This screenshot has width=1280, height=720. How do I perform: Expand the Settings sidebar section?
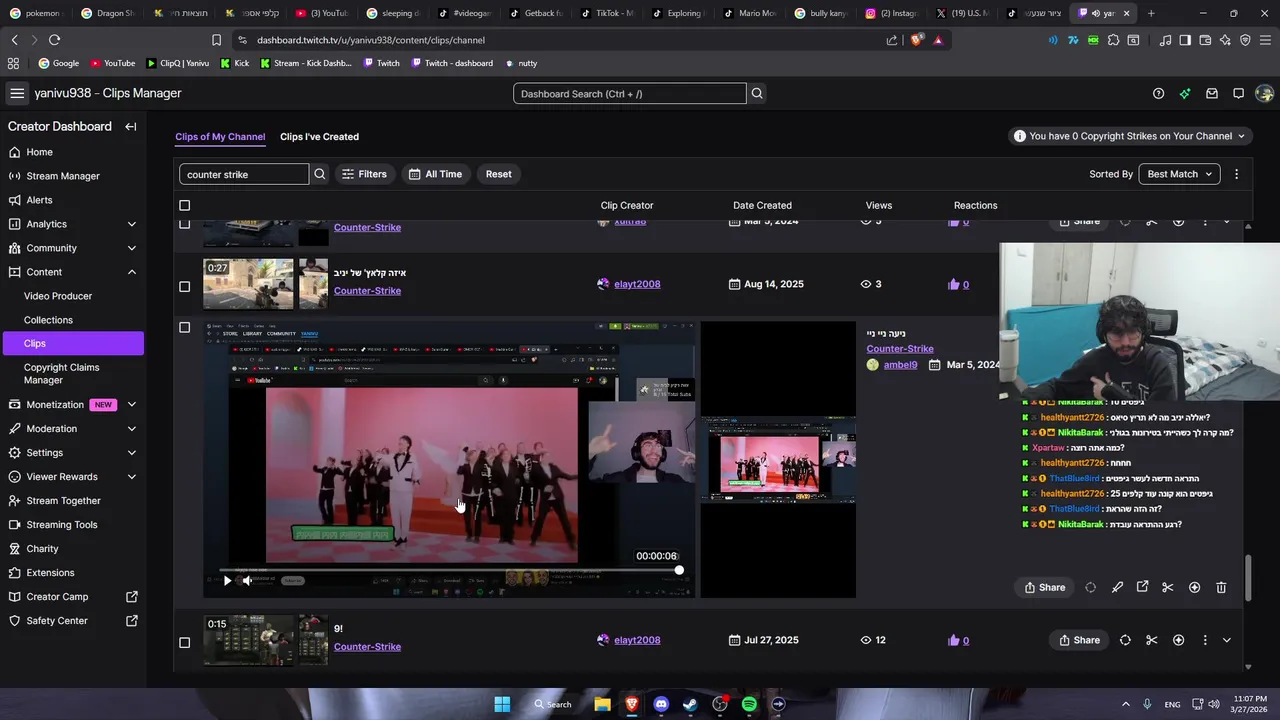(131, 453)
